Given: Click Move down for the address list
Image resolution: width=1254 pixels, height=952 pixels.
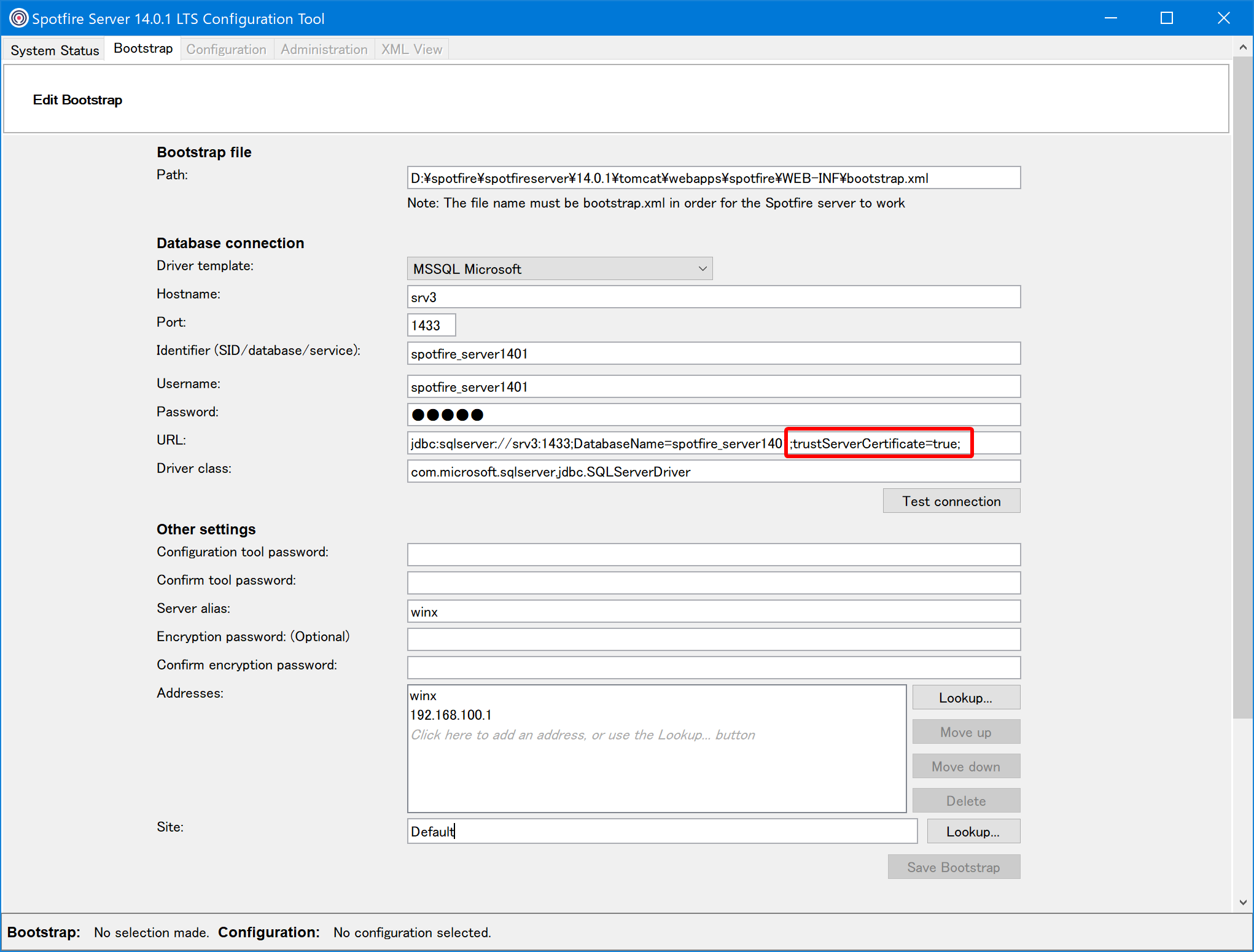Looking at the screenshot, I should coord(966,766).
